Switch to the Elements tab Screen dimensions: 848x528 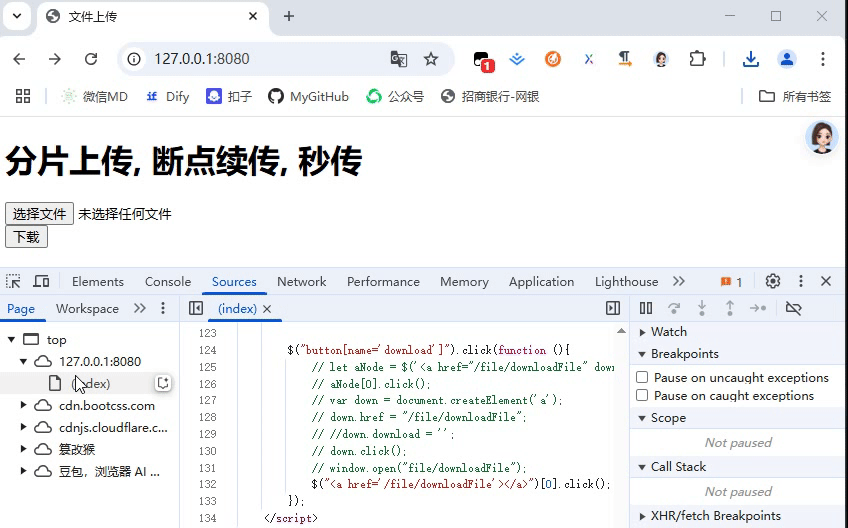(98, 281)
